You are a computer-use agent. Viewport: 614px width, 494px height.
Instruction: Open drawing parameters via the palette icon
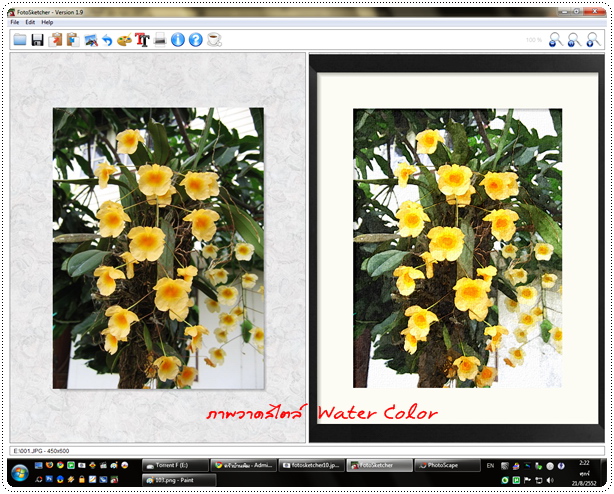pos(125,40)
